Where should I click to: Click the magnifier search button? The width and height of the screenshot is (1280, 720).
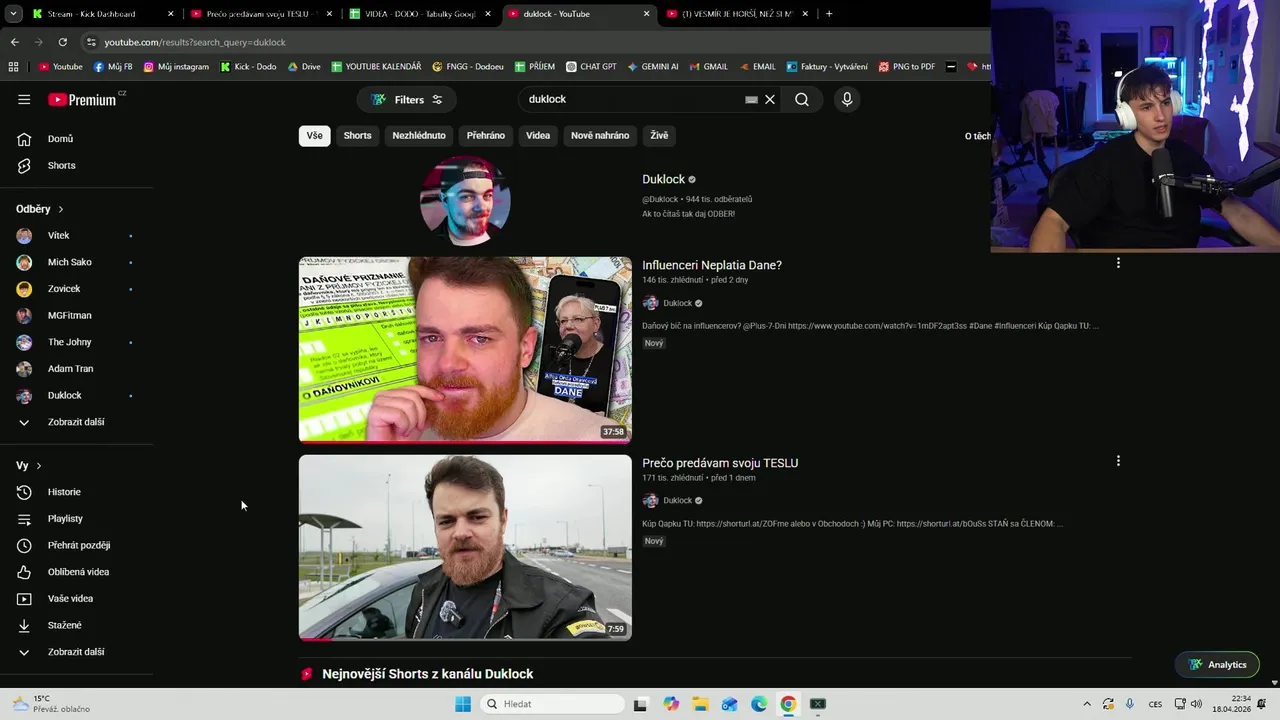[x=802, y=99]
